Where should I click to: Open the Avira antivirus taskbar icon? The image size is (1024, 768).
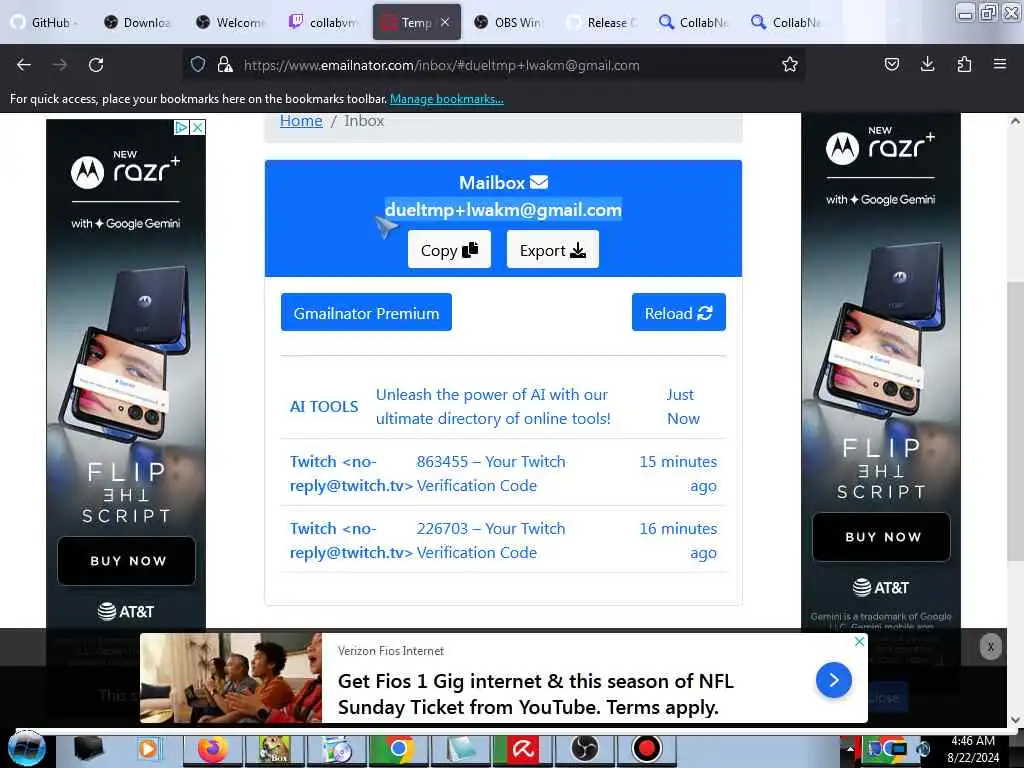tap(522, 749)
